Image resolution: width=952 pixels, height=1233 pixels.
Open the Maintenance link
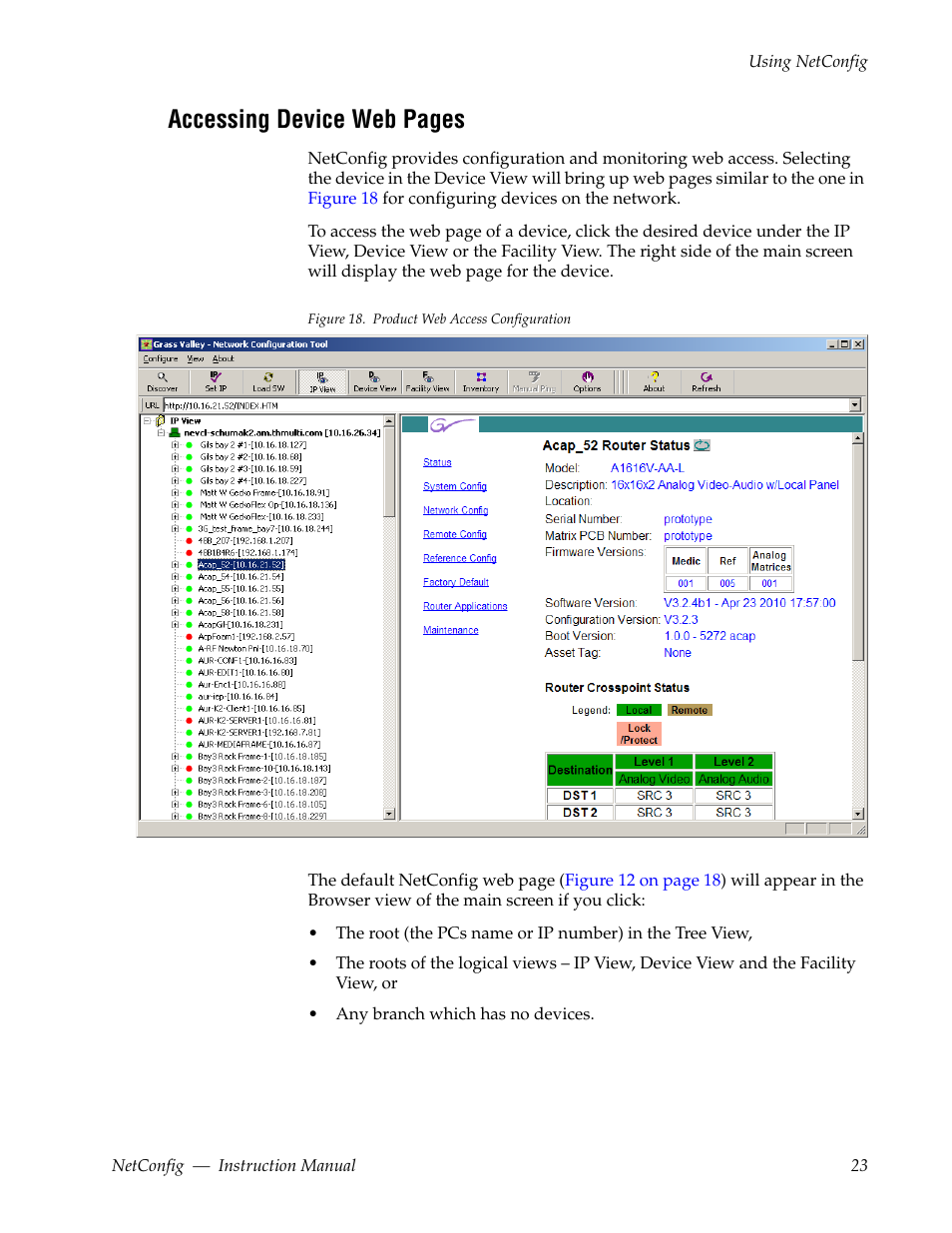(451, 630)
